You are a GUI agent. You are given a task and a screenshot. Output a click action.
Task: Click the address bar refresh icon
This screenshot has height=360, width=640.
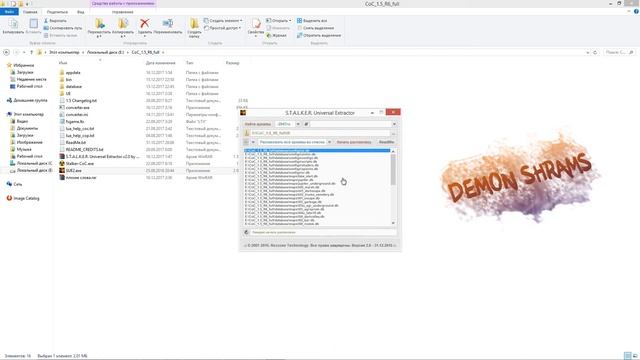tap(595, 52)
